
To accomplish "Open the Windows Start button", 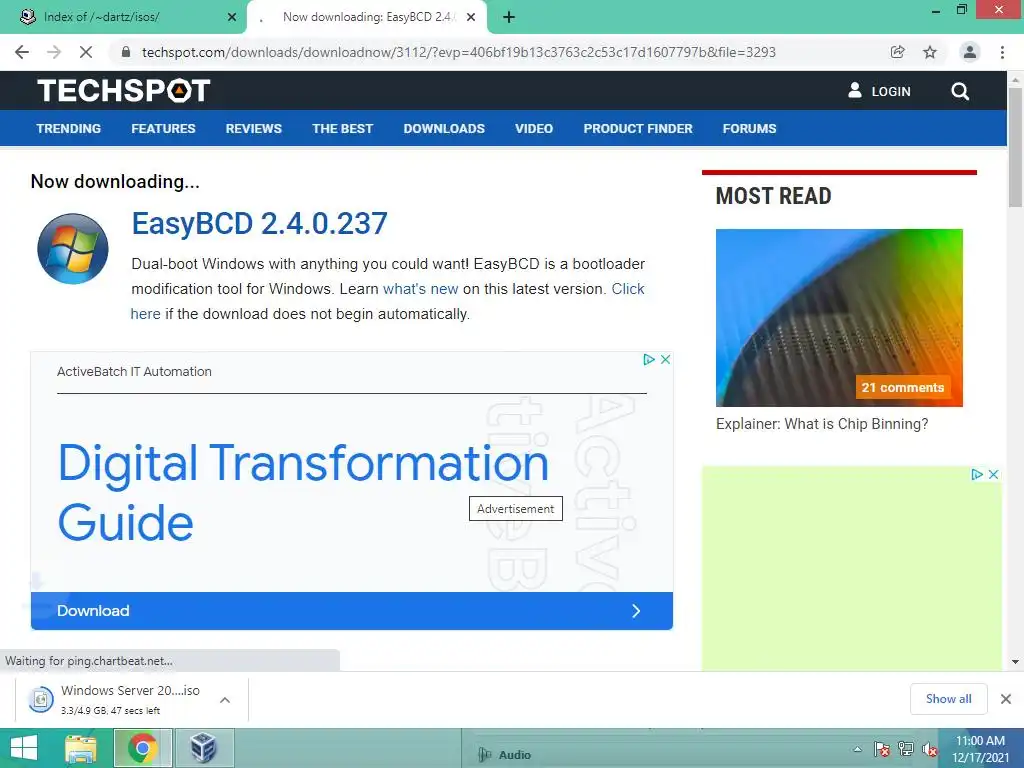I will click(25, 748).
